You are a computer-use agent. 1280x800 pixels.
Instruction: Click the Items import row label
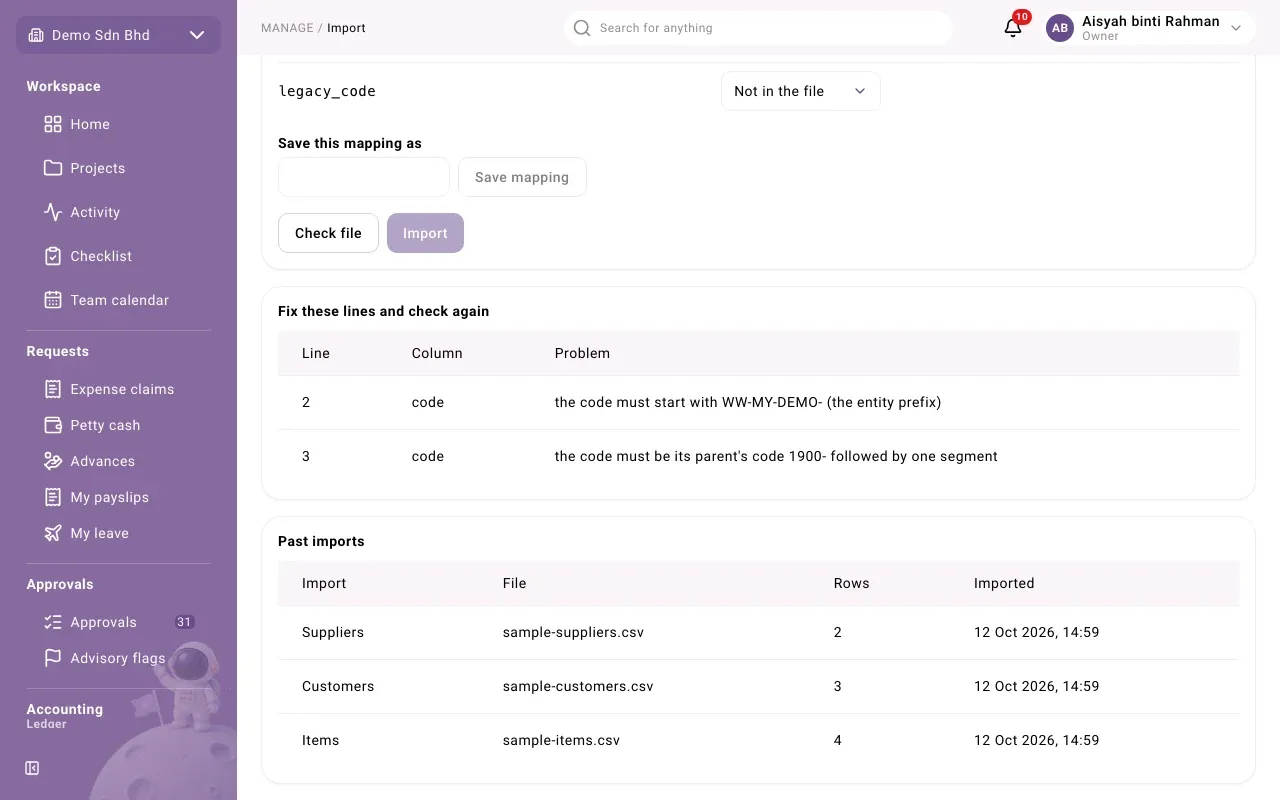coord(320,740)
